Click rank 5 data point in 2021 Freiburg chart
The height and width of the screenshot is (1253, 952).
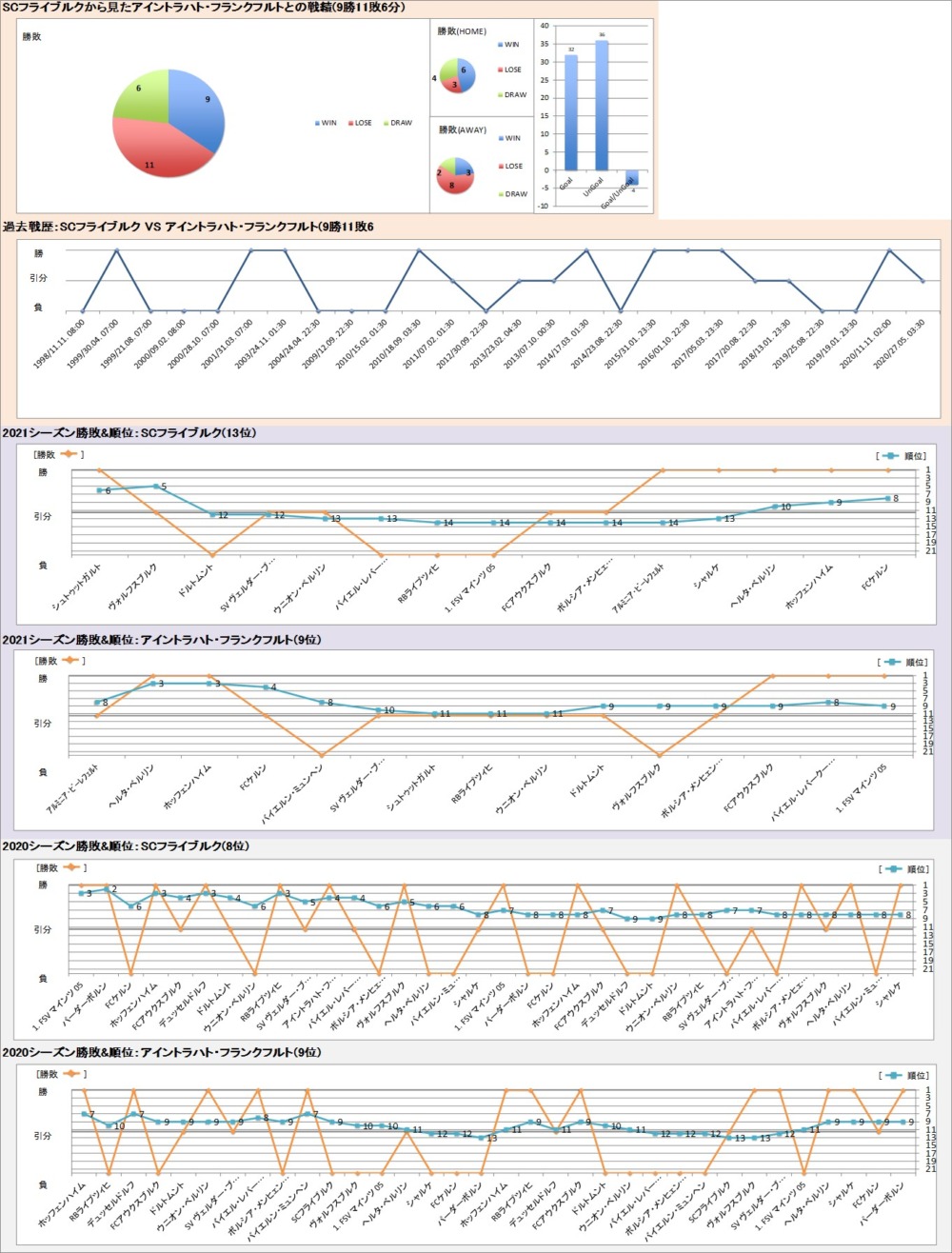pyautogui.click(x=155, y=487)
